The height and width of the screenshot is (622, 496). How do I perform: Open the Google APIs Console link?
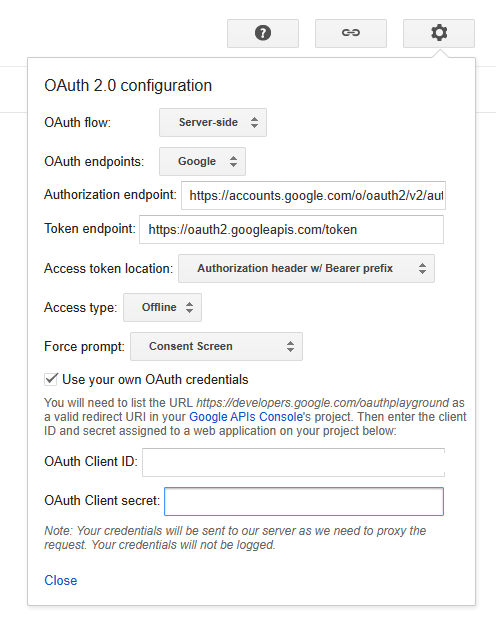tap(246, 417)
